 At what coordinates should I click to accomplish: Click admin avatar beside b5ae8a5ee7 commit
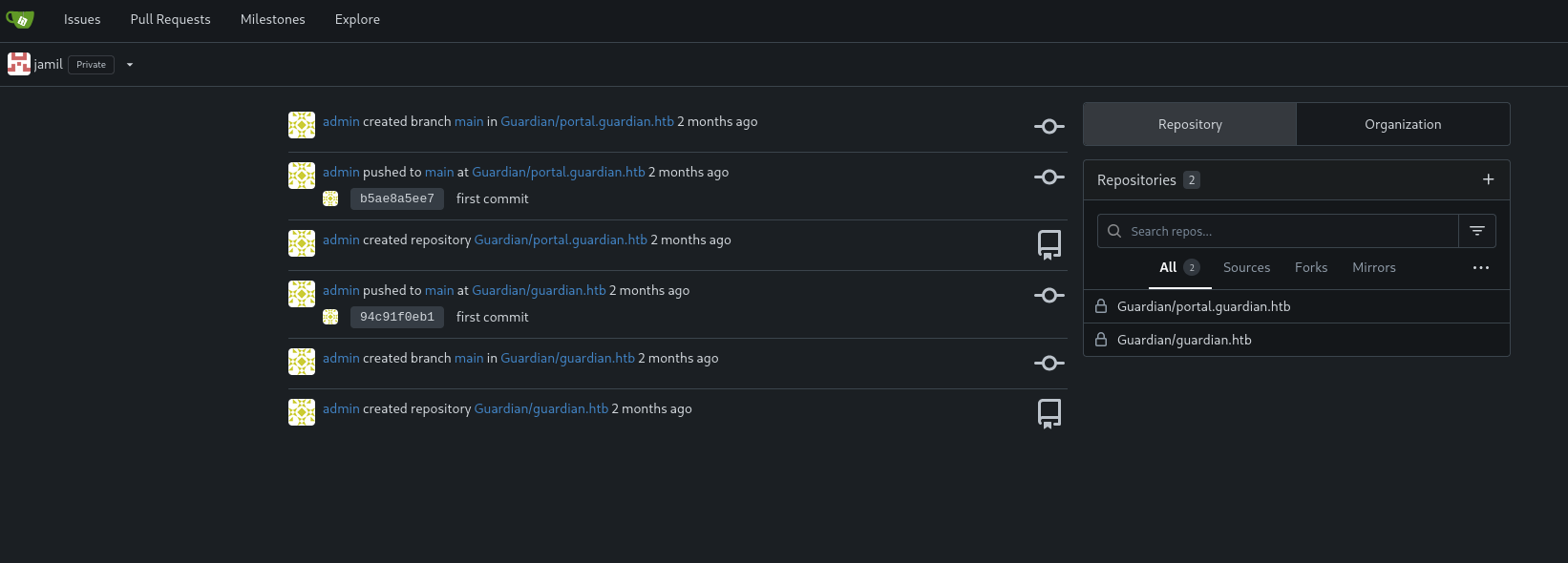click(330, 198)
